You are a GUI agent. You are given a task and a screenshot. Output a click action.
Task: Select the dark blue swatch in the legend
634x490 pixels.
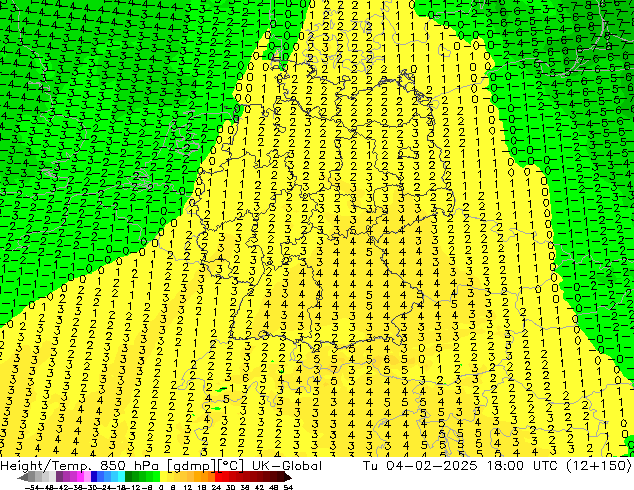coord(94,477)
